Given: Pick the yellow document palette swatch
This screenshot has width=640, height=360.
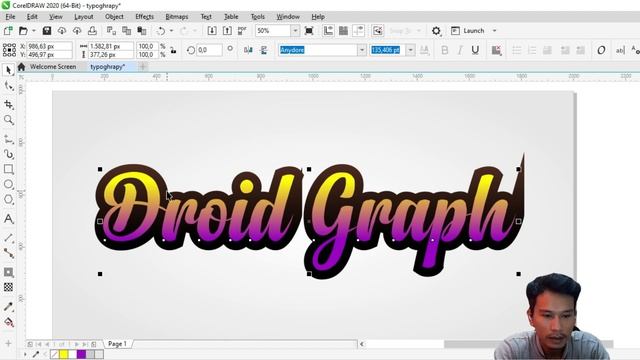Looking at the screenshot, I should (x=64, y=354).
